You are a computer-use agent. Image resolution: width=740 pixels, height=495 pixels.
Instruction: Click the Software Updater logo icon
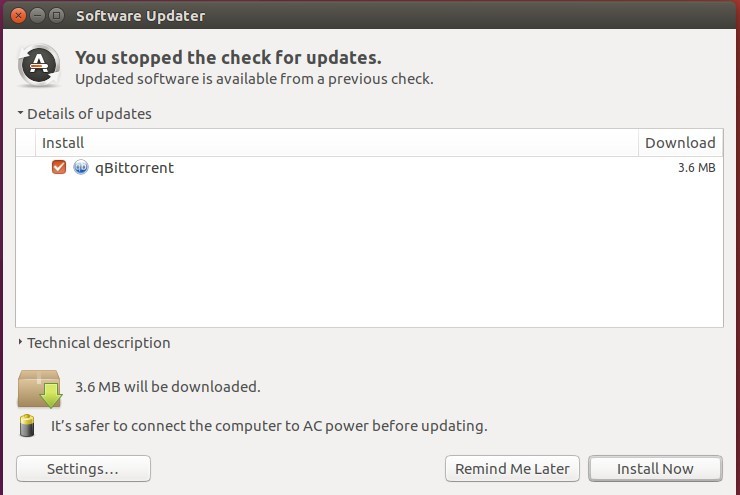point(39,65)
